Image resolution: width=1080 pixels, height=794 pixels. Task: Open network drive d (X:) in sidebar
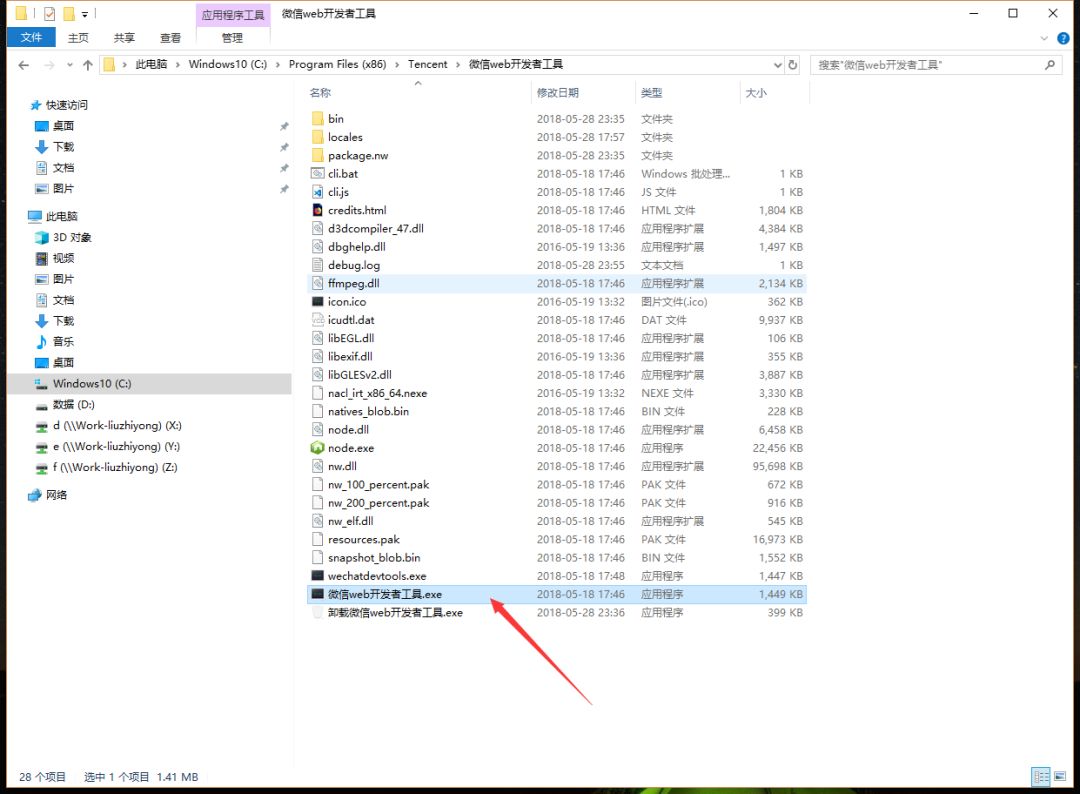117,426
